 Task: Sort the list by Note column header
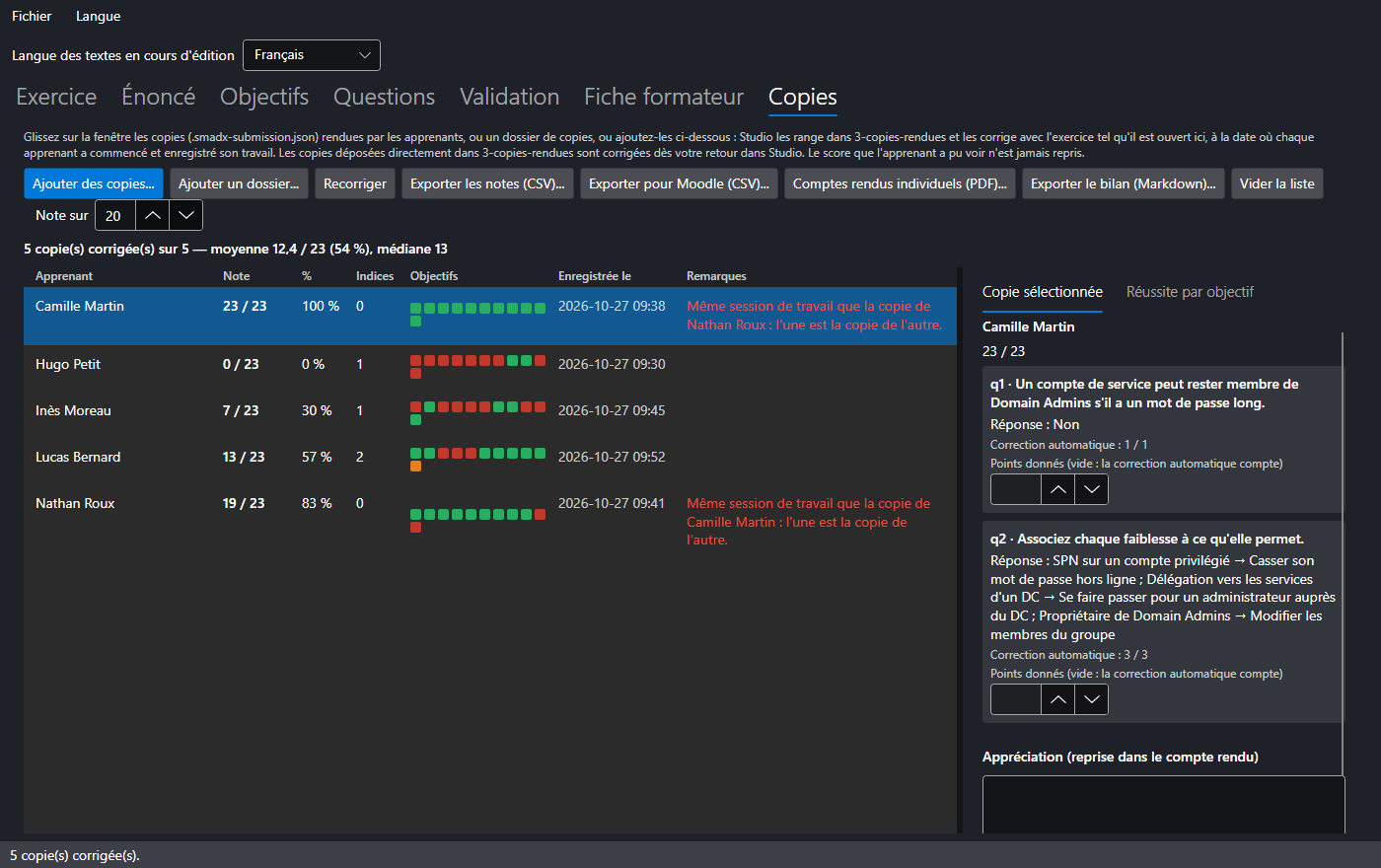[x=237, y=276]
